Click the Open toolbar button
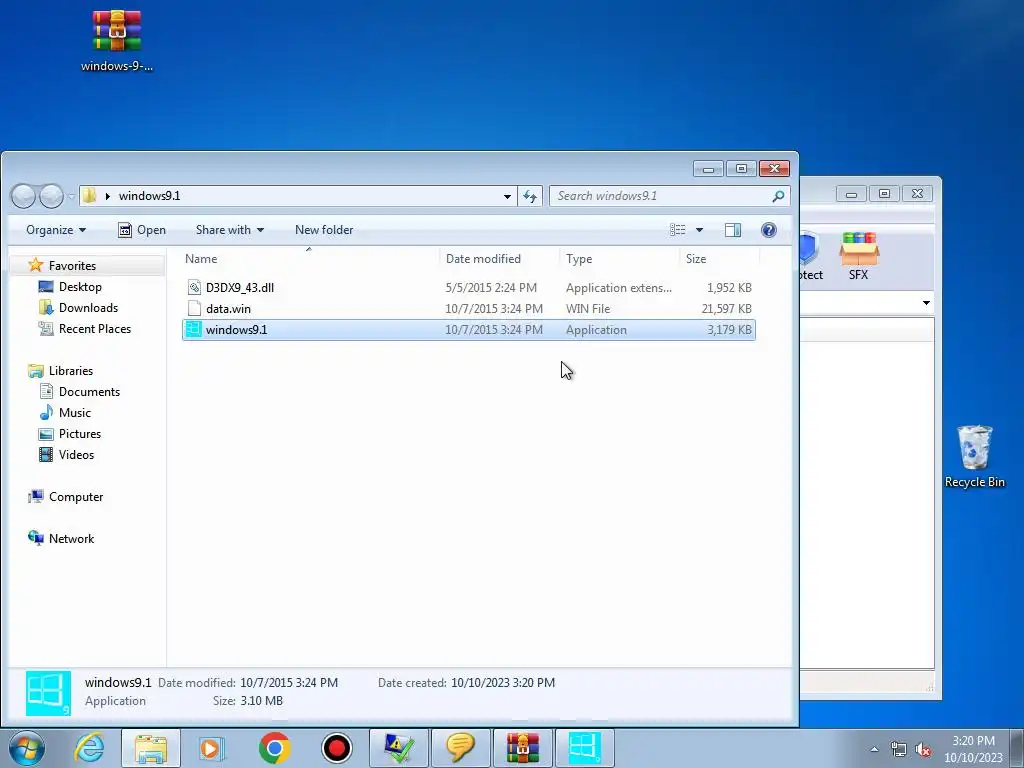 click(142, 230)
